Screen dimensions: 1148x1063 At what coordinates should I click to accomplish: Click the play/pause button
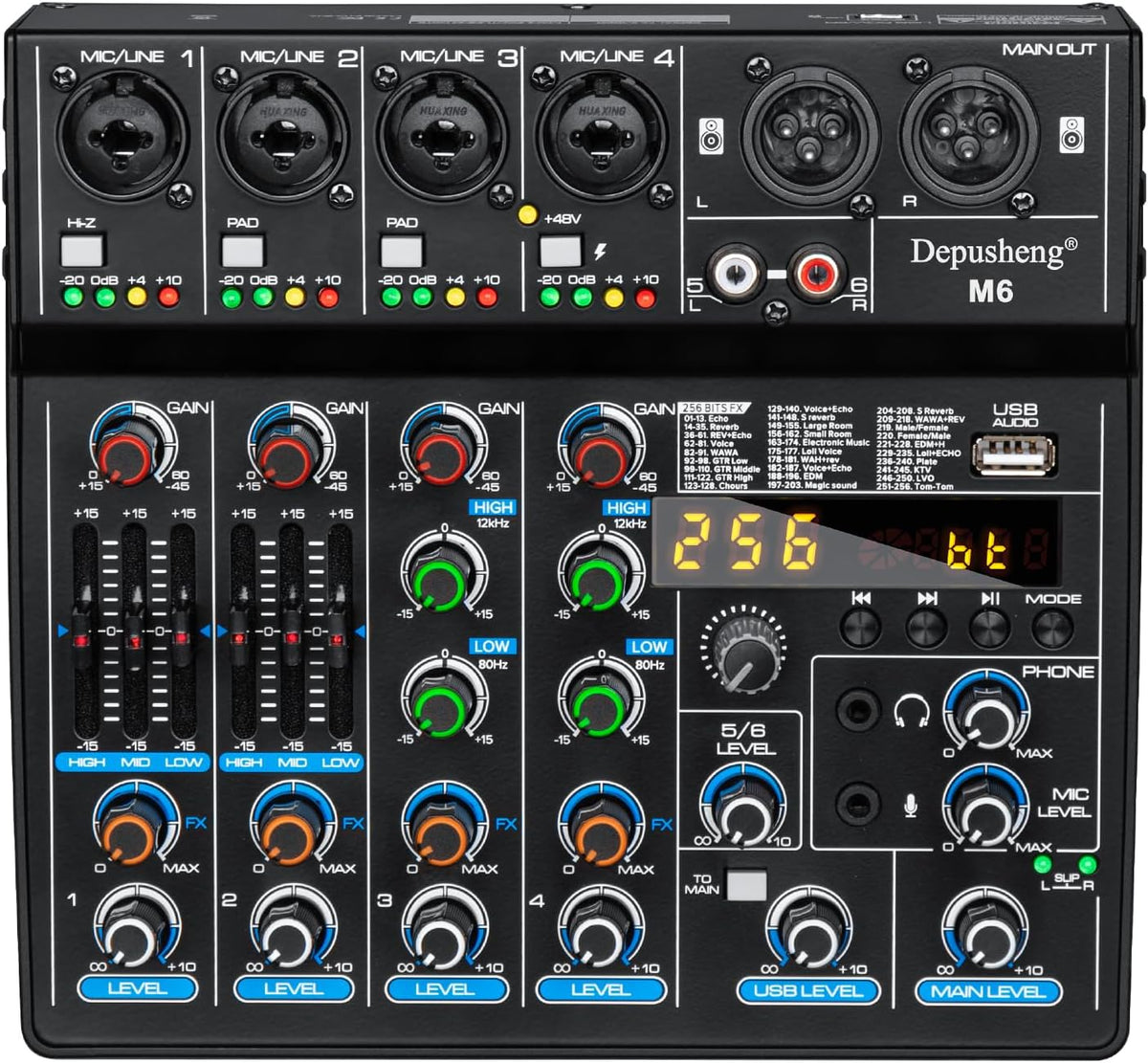[x=989, y=629]
